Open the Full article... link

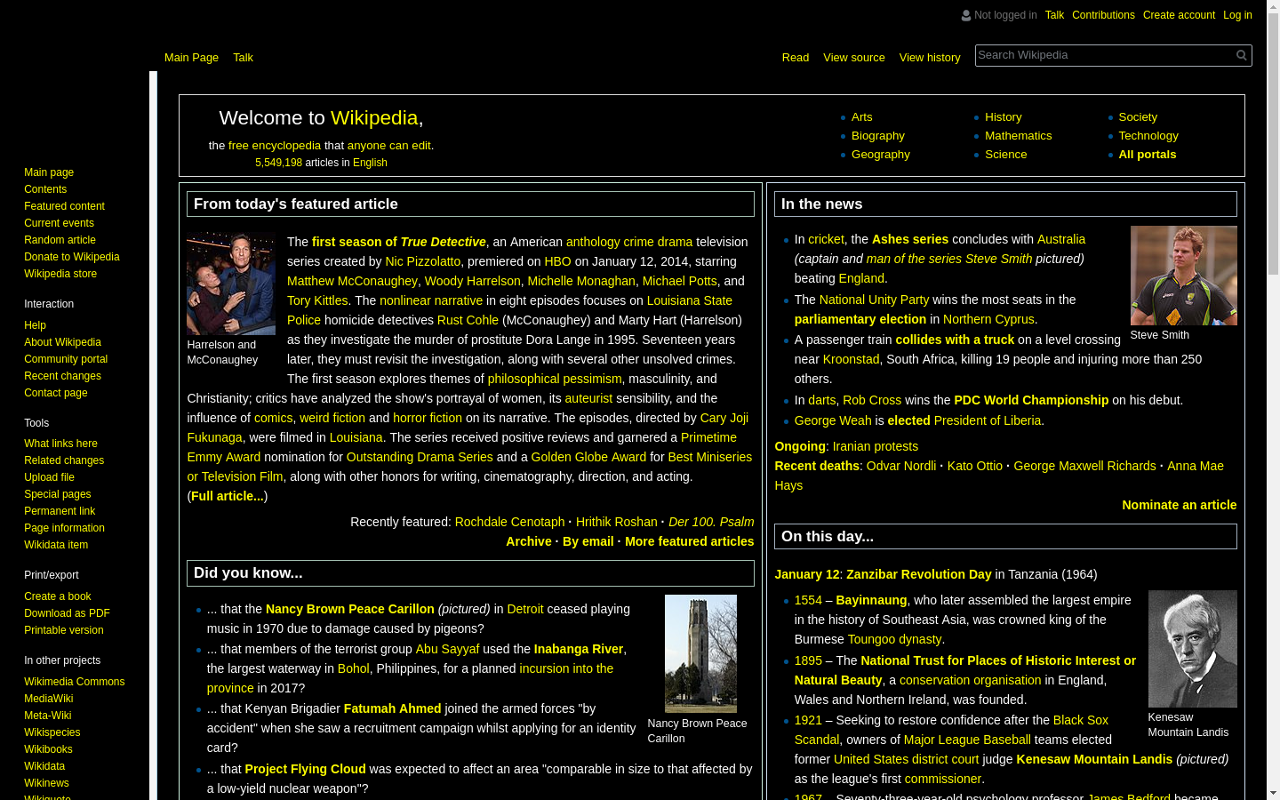(228, 496)
